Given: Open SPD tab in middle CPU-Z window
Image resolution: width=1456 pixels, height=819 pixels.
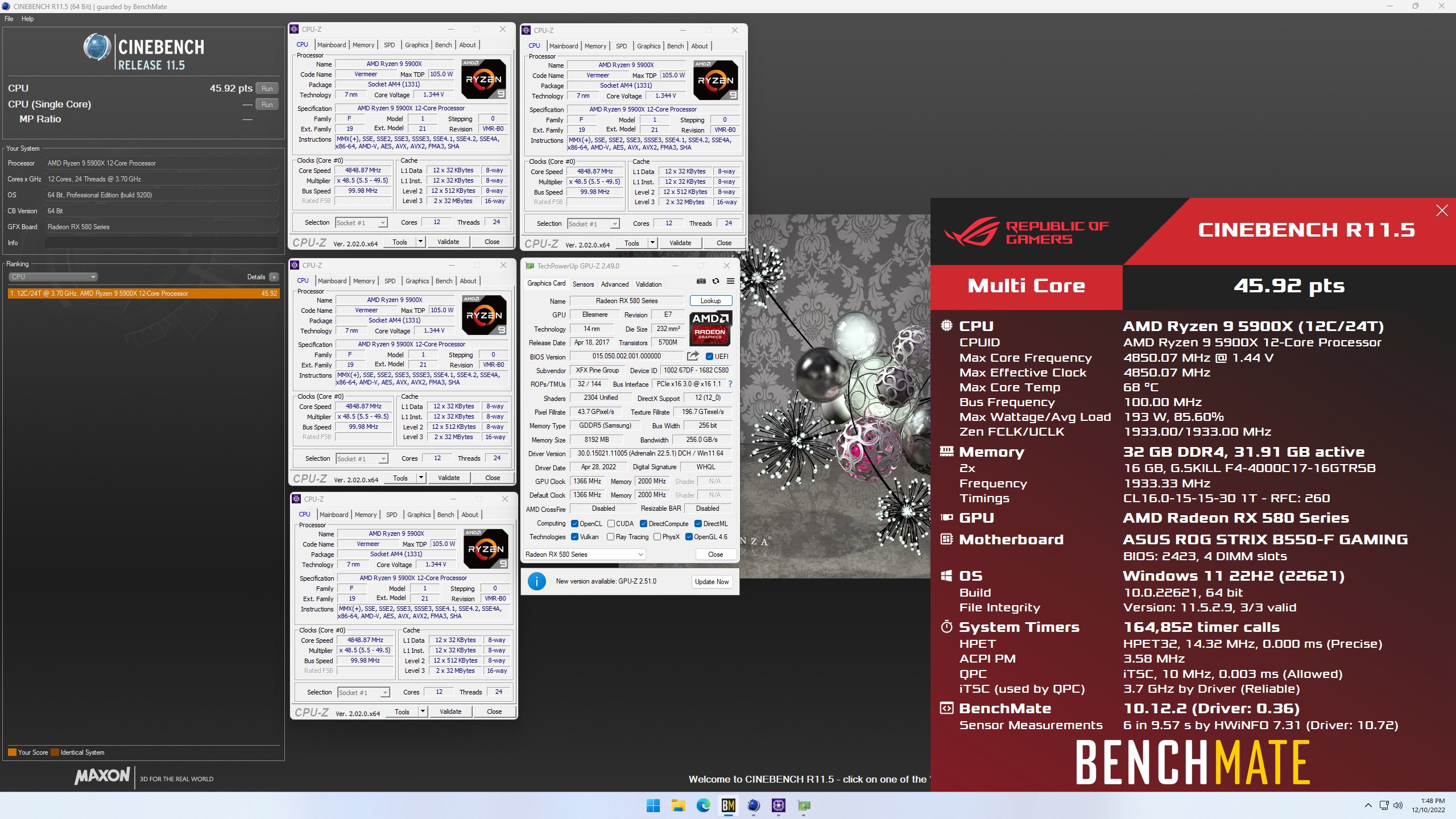Looking at the screenshot, I should (390, 281).
